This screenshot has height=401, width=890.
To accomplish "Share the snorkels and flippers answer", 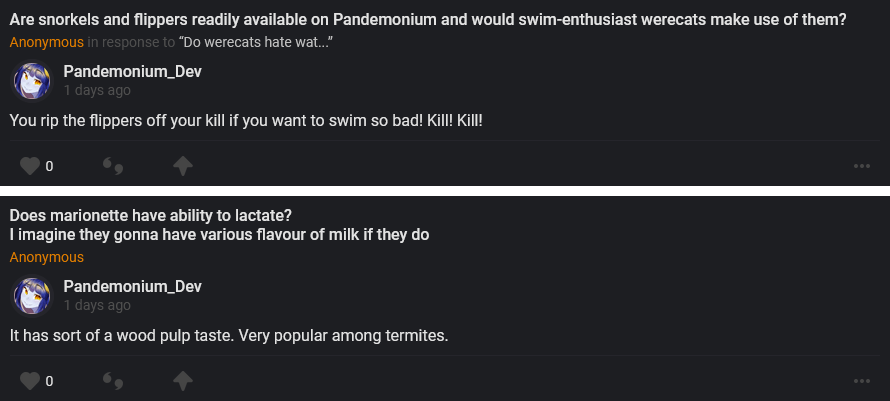I will pyautogui.click(x=183, y=166).
